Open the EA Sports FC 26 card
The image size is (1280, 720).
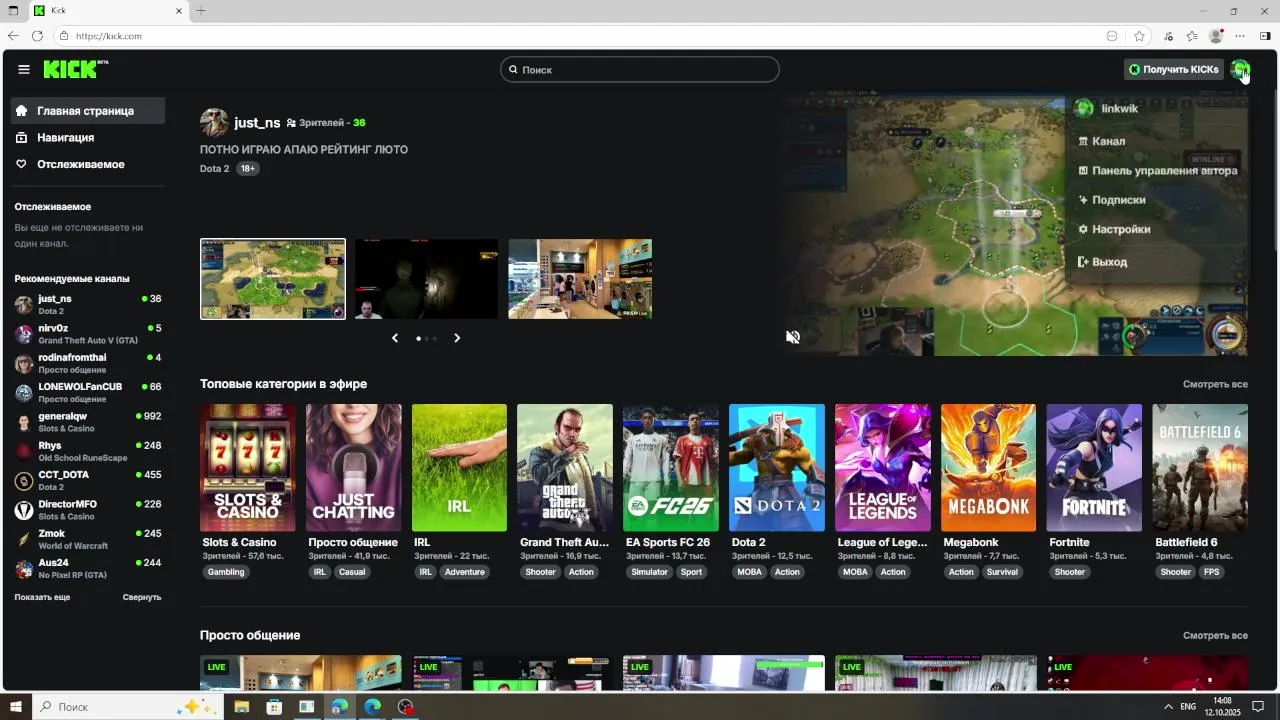point(671,468)
